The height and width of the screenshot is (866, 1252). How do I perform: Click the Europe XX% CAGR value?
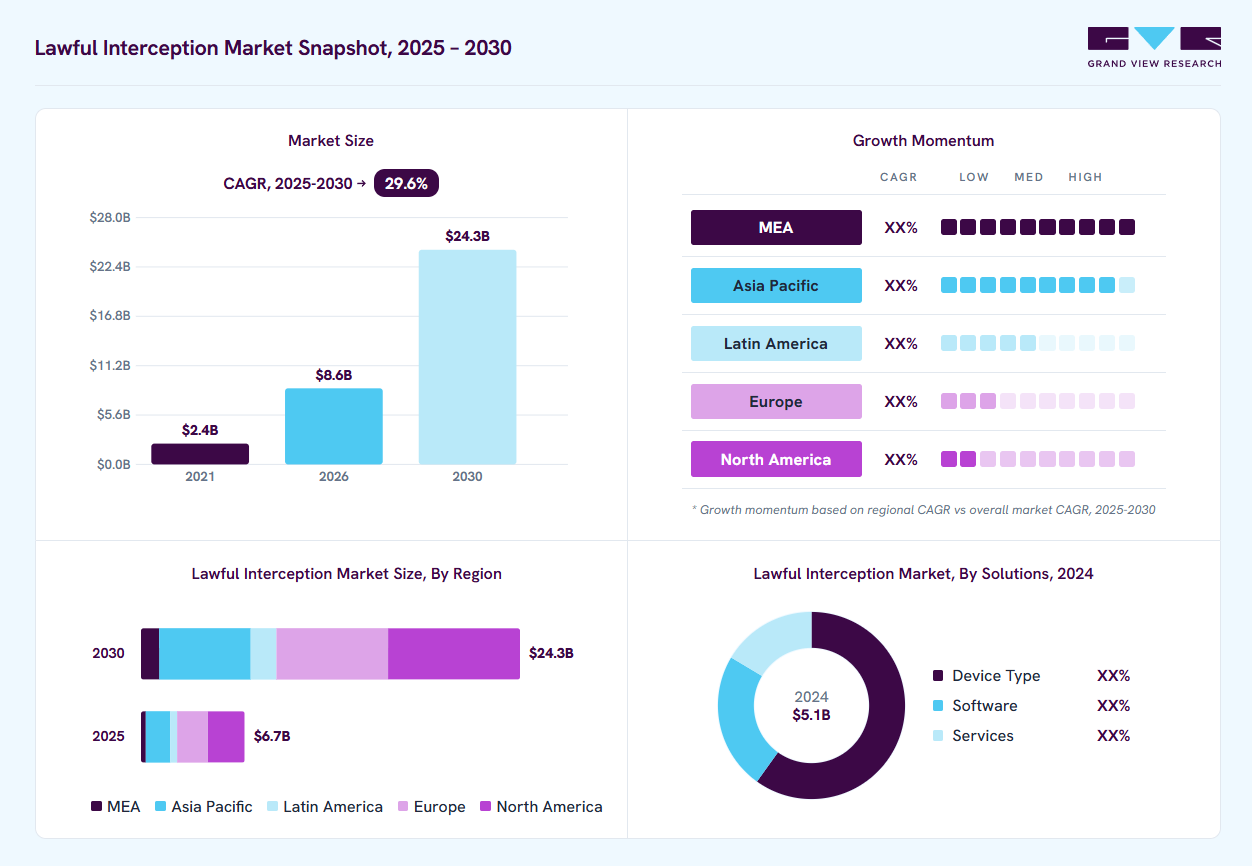(x=901, y=402)
